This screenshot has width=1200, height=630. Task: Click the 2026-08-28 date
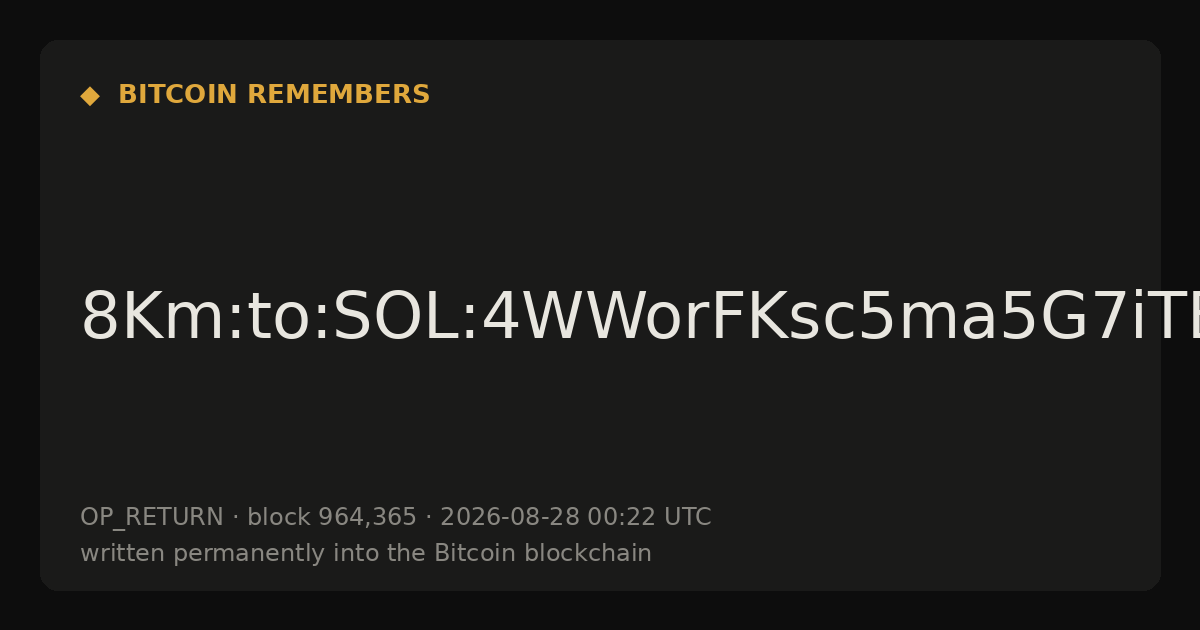509,517
